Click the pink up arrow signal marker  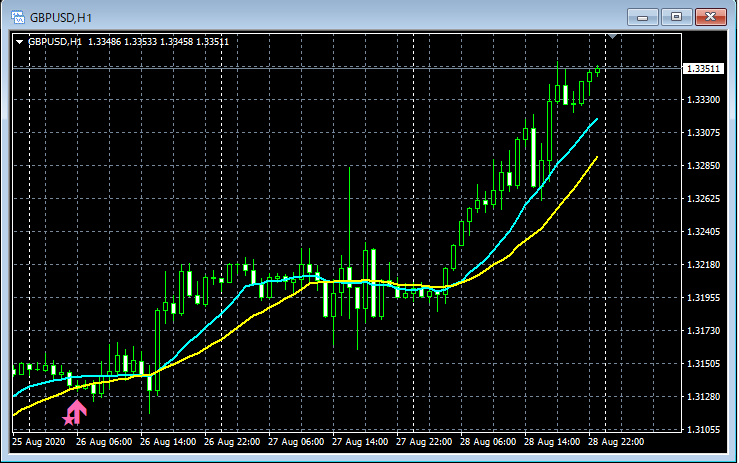(77, 412)
